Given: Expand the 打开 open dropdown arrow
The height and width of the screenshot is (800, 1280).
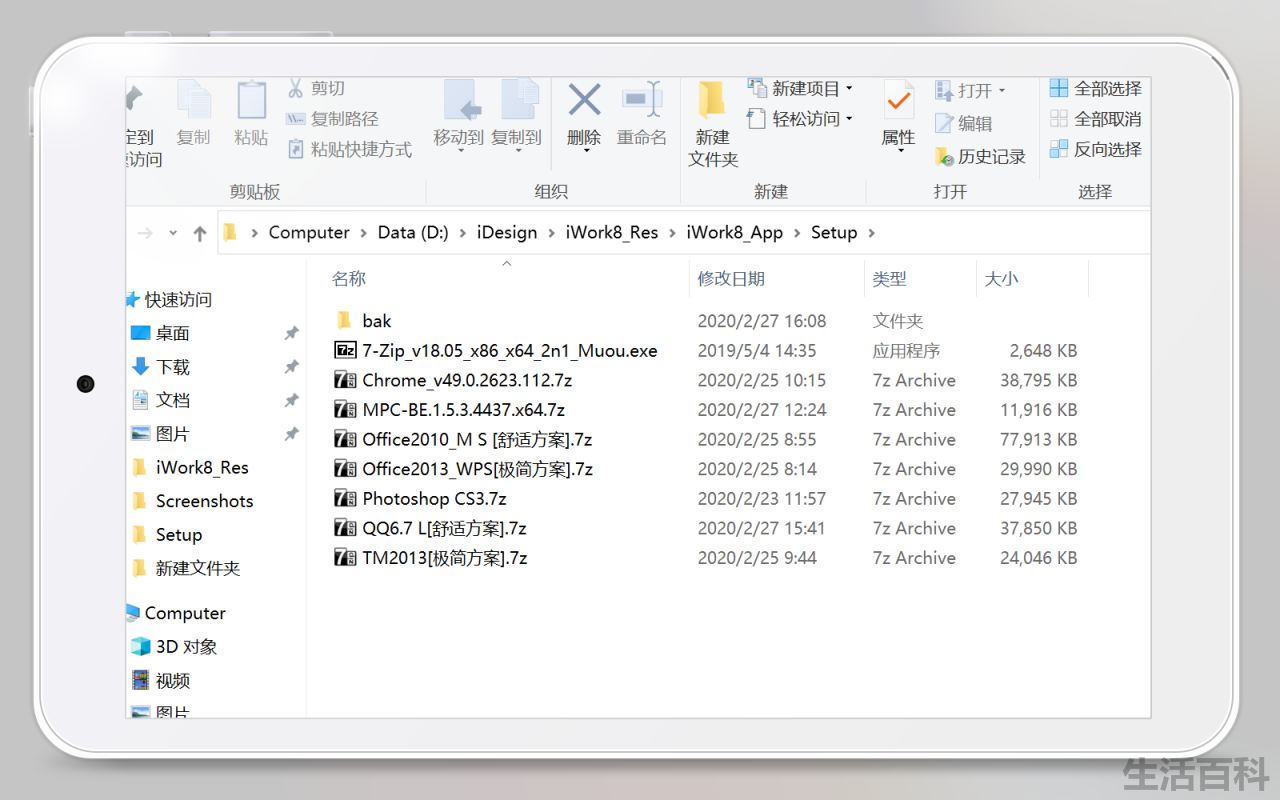Looking at the screenshot, I should [1002, 90].
